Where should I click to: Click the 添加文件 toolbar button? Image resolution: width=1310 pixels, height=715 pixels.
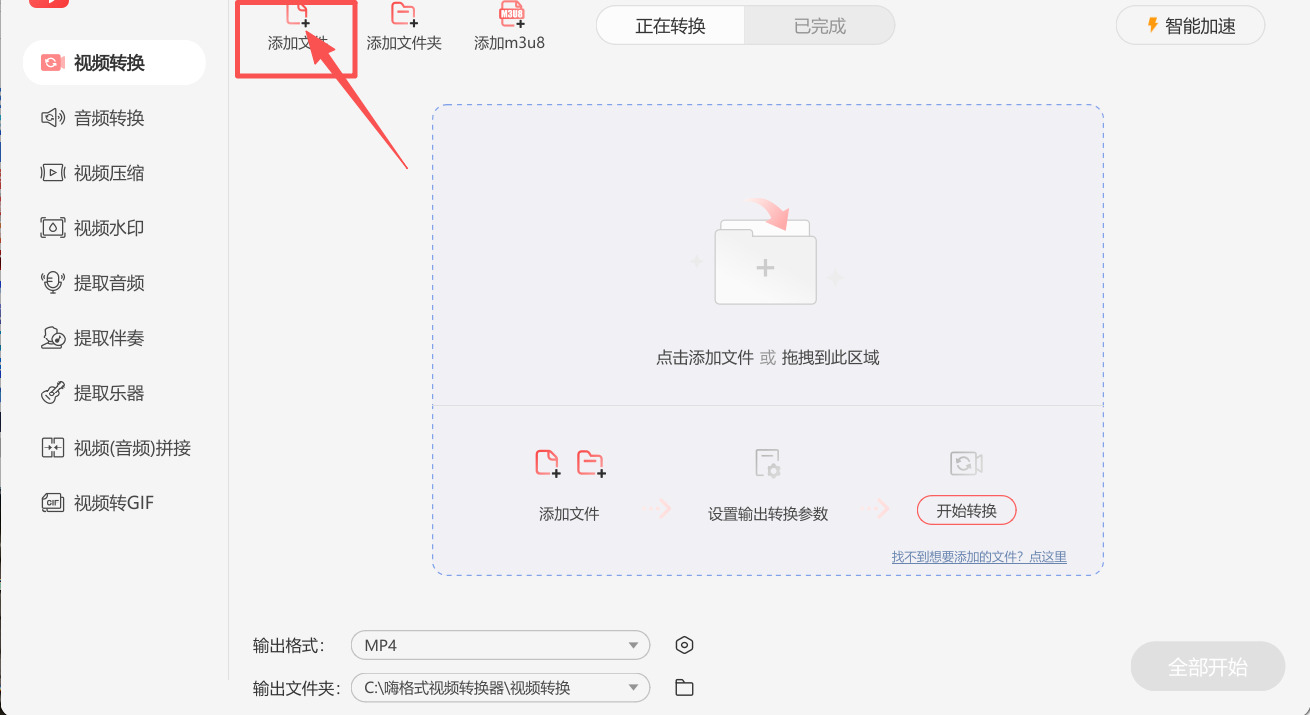pos(297,28)
